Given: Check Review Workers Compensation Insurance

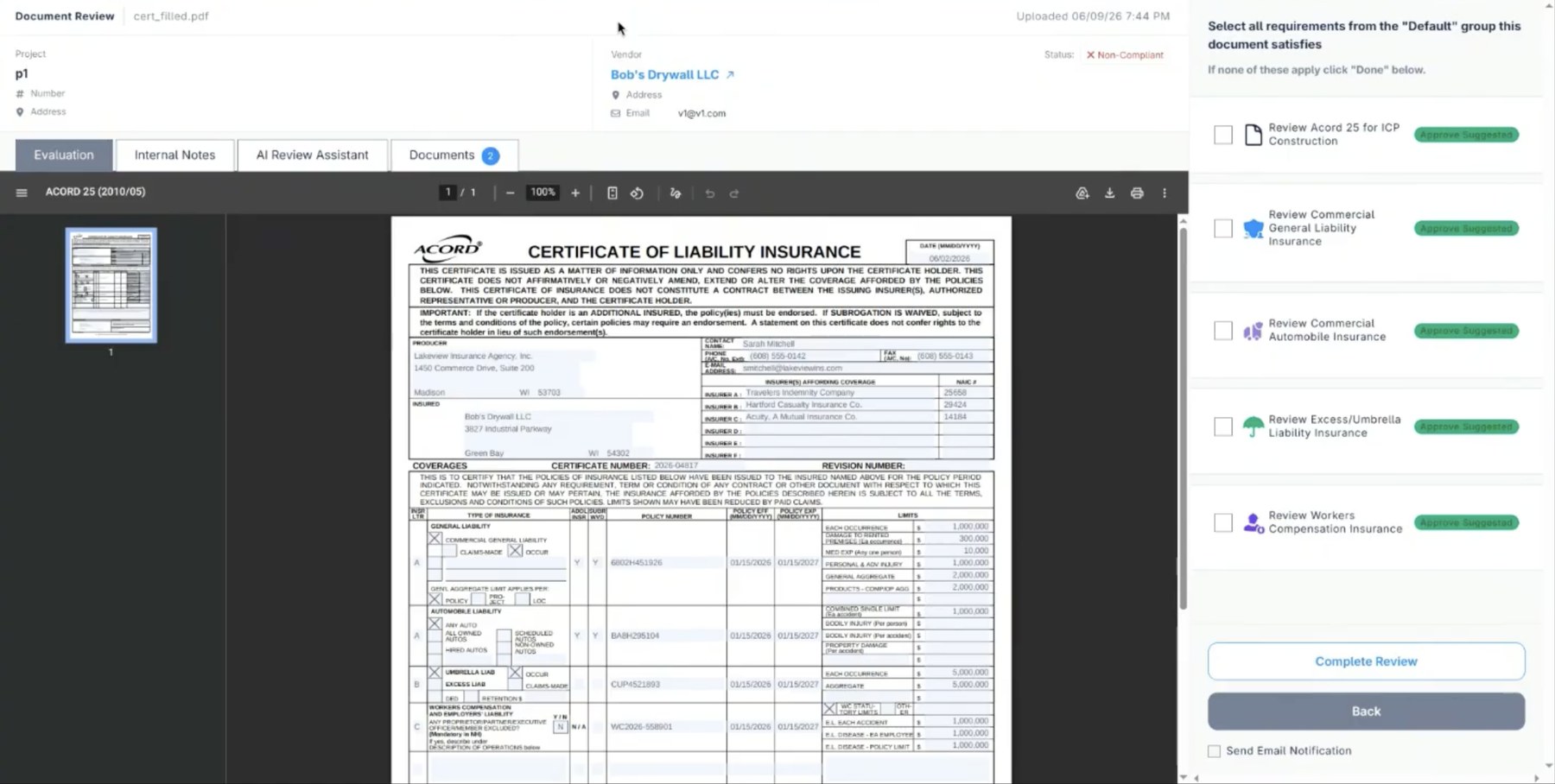Looking at the screenshot, I should 1223,522.
